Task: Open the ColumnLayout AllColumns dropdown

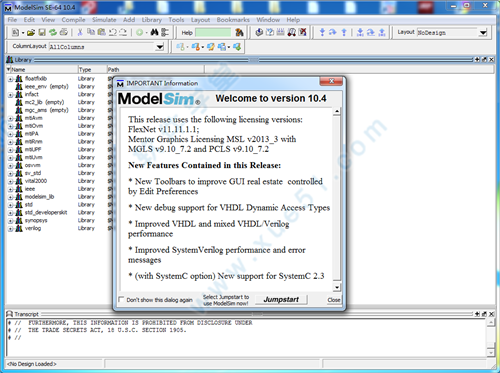Action: 160,47
